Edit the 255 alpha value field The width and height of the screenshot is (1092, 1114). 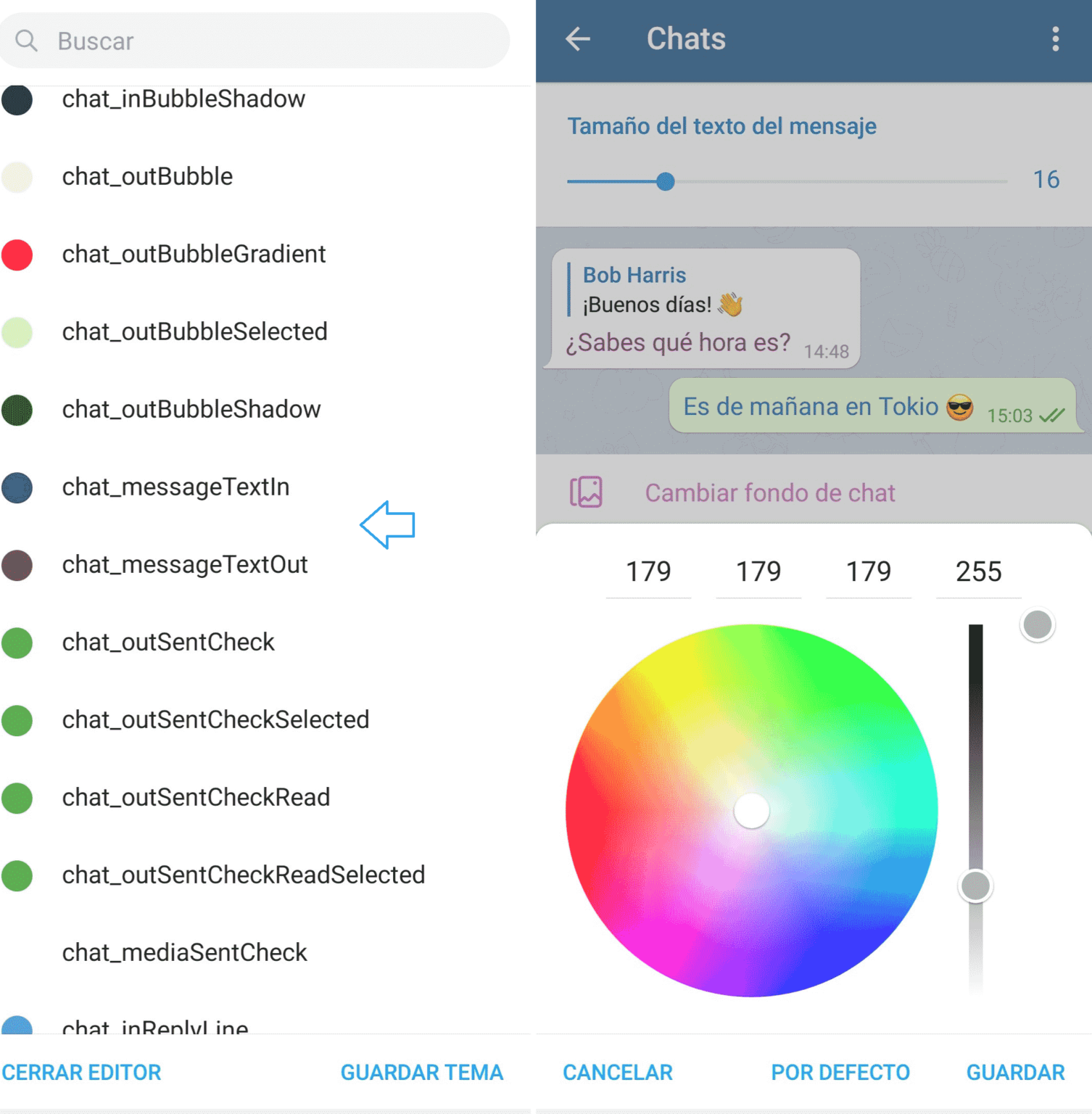[979, 572]
